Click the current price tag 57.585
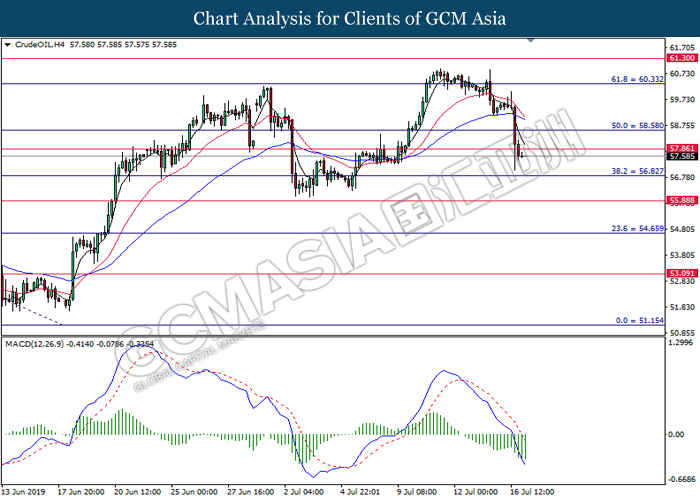This screenshot has width=700, height=500. pyautogui.click(x=682, y=156)
